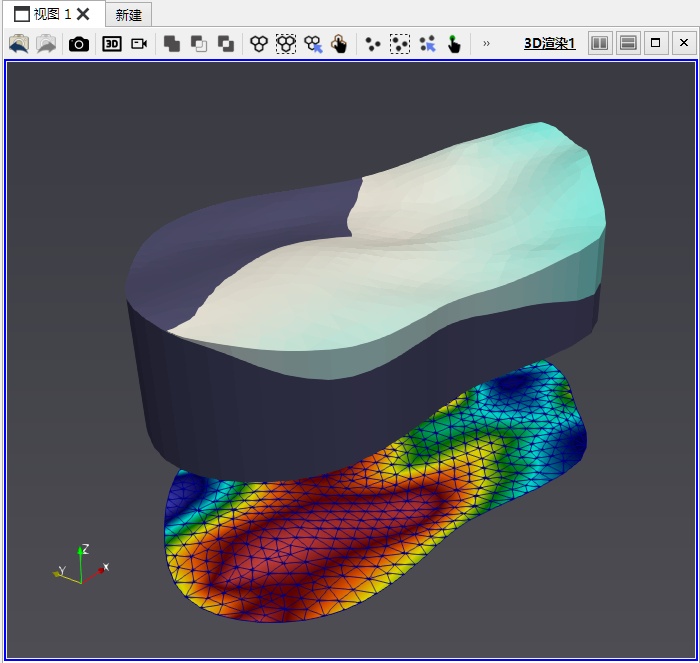This screenshot has width=700, height=663.
Task: Select cells through frustum tool
Action: [x=286, y=44]
